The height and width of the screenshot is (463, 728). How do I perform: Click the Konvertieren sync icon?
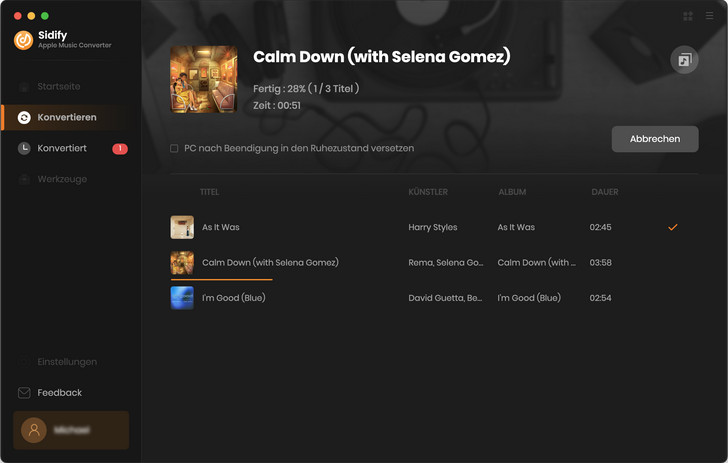(24, 117)
